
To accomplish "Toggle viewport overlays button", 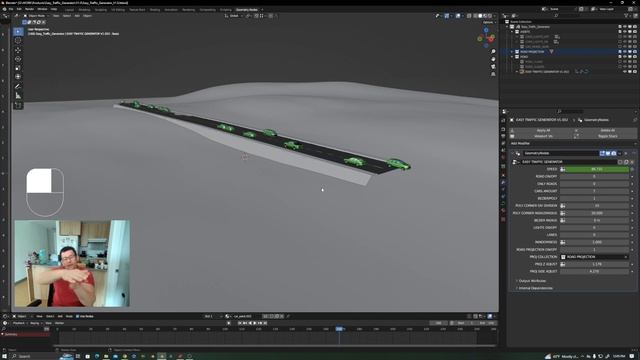I will pyautogui.click(x=458, y=16).
